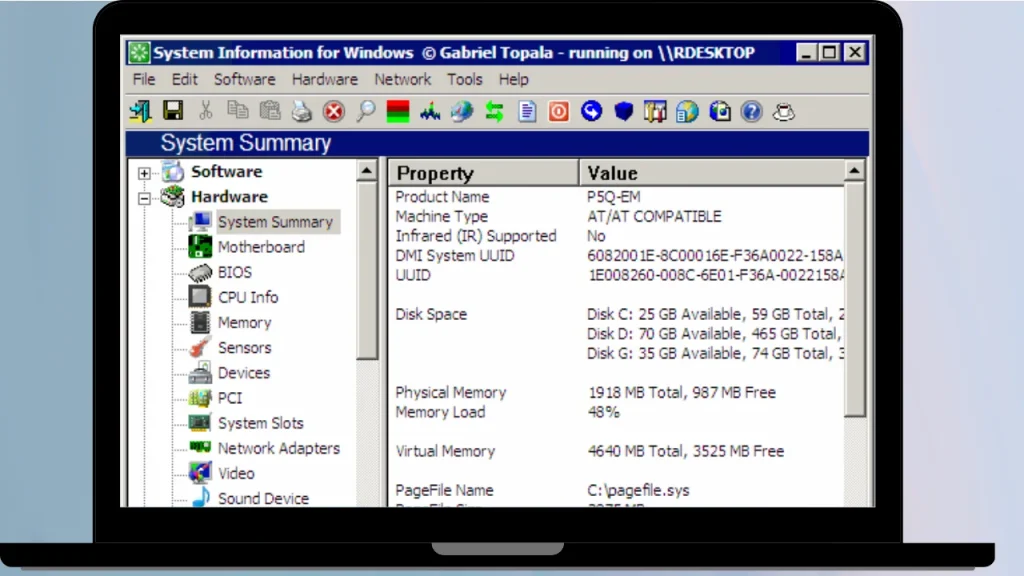Click the Copy toolbar icon
The height and width of the screenshot is (576, 1024).
(x=237, y=111)
